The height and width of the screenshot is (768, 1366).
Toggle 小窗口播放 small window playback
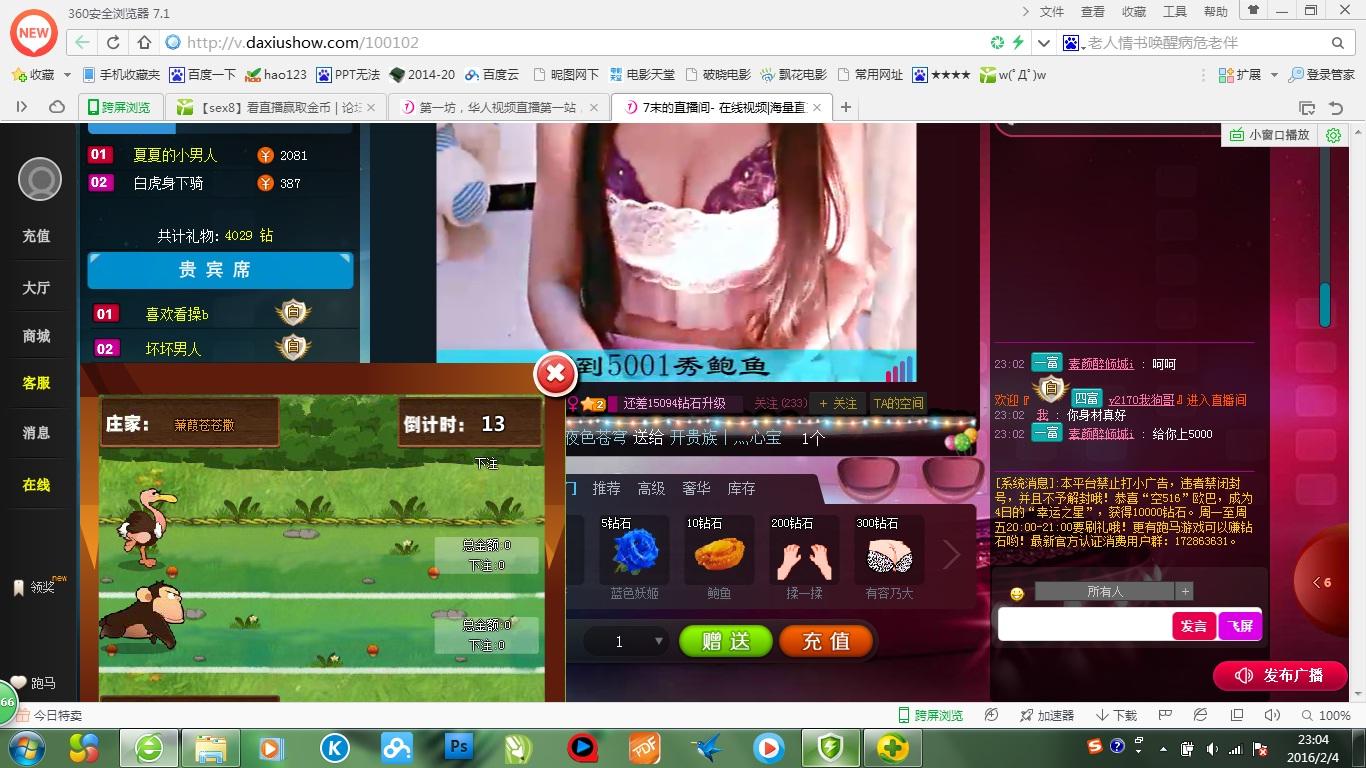click(x=1270, y=135)
